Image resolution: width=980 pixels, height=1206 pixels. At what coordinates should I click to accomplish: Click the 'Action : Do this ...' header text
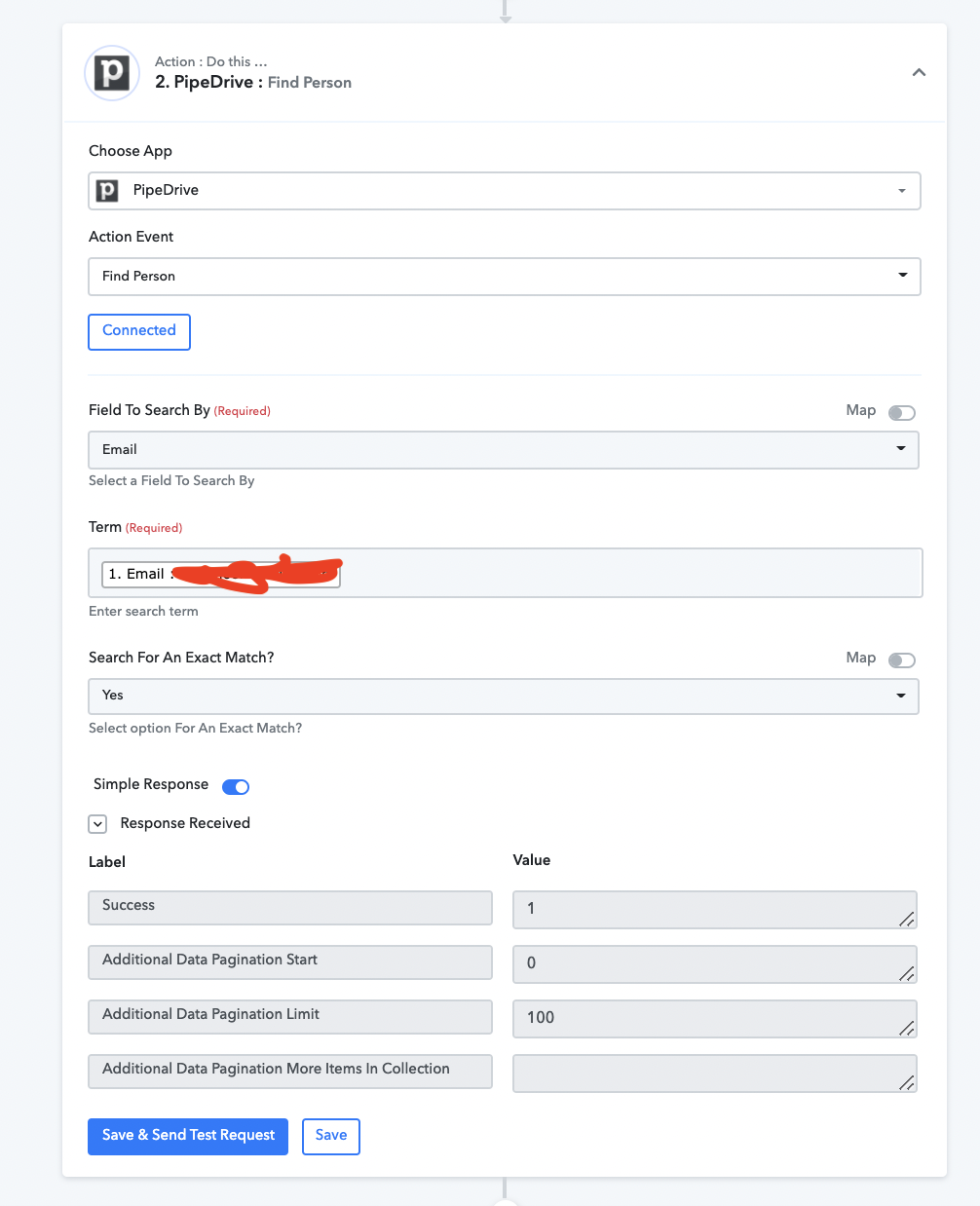coord(211,61)
